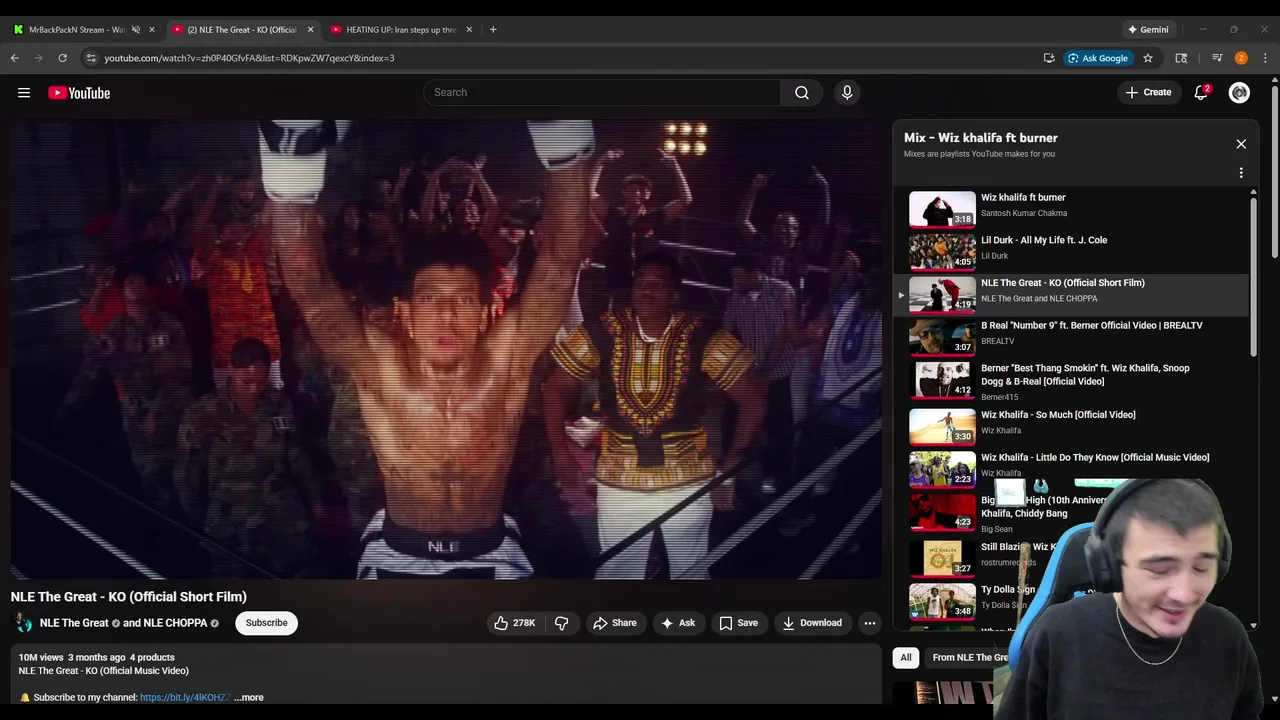Download the video

coord(812,623)
